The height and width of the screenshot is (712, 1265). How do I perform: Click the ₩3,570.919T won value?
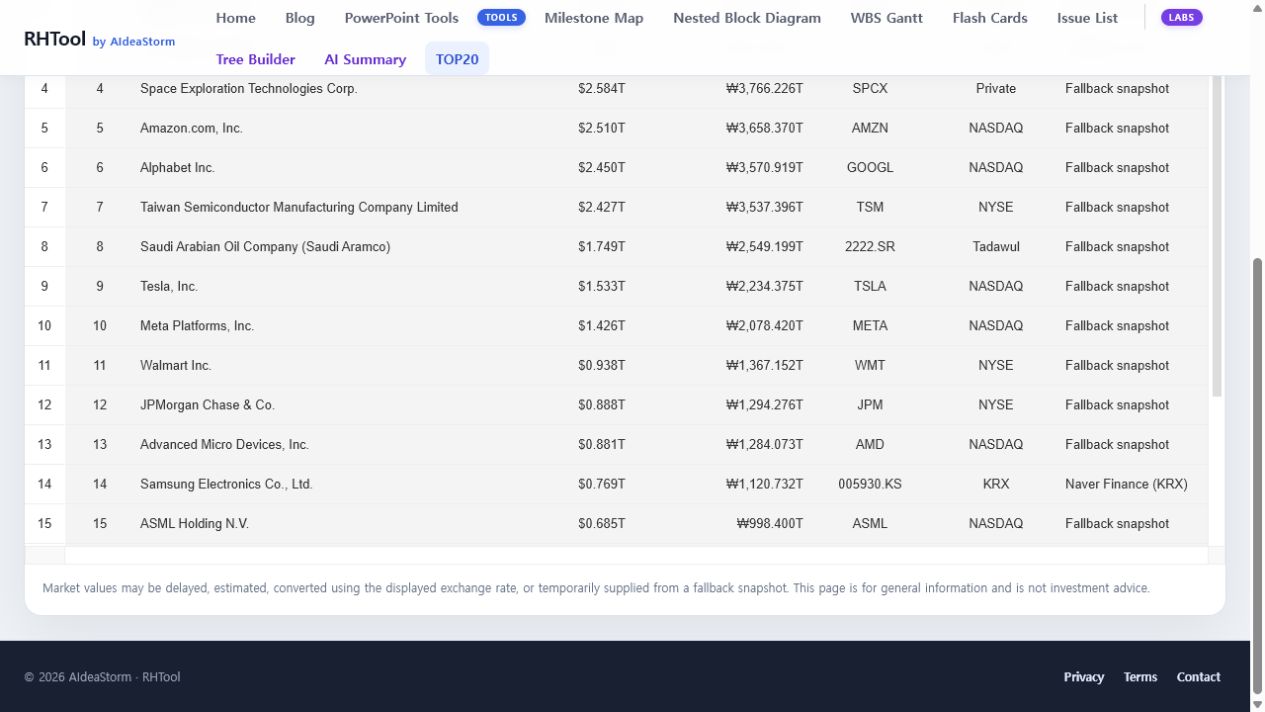[x=765, y=167]
